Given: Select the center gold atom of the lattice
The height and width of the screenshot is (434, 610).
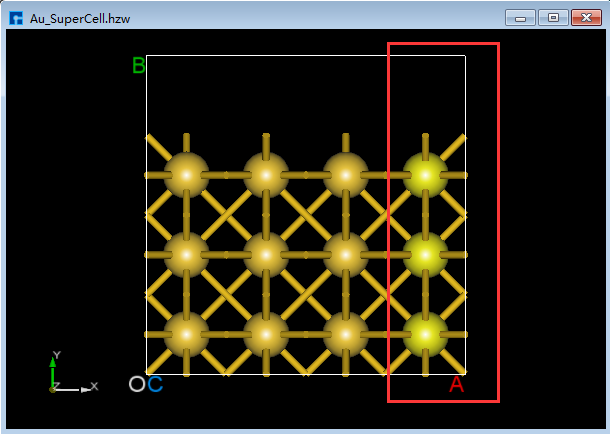Looking at the screenshot, I should pos(266,255).
